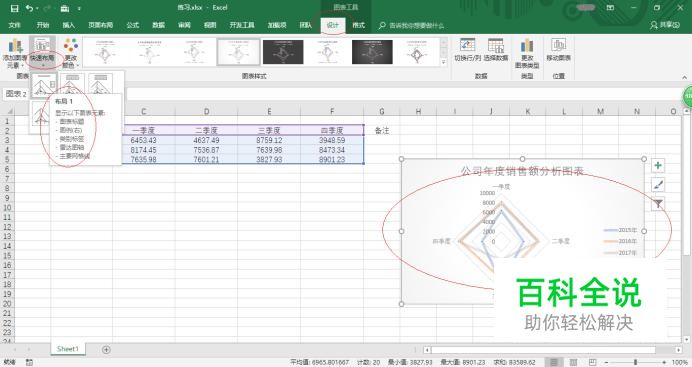Image resolution: width=692 pixels, height=367 pixels.
Task: Switch to the 审阅 ribbon tab
Action: [x=184, y=25]
